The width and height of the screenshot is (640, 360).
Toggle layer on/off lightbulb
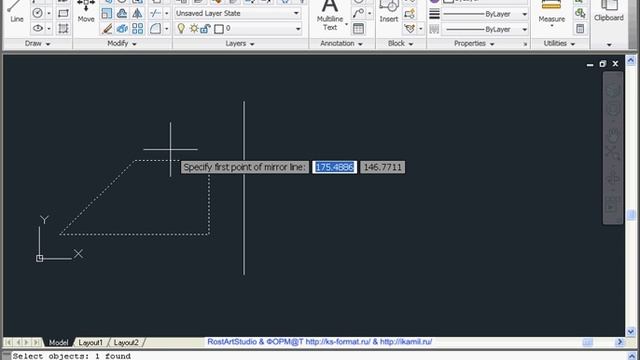pyautogui.click(x=181, y=28)
